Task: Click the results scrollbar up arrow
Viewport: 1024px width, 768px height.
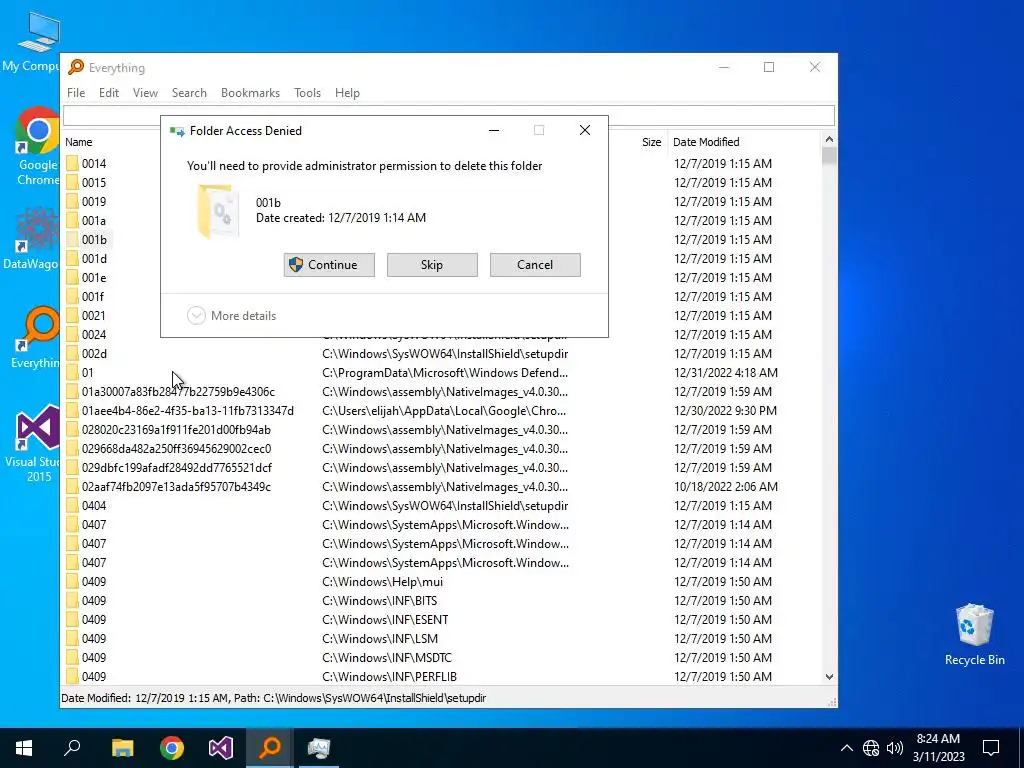Action: (829, 139)
